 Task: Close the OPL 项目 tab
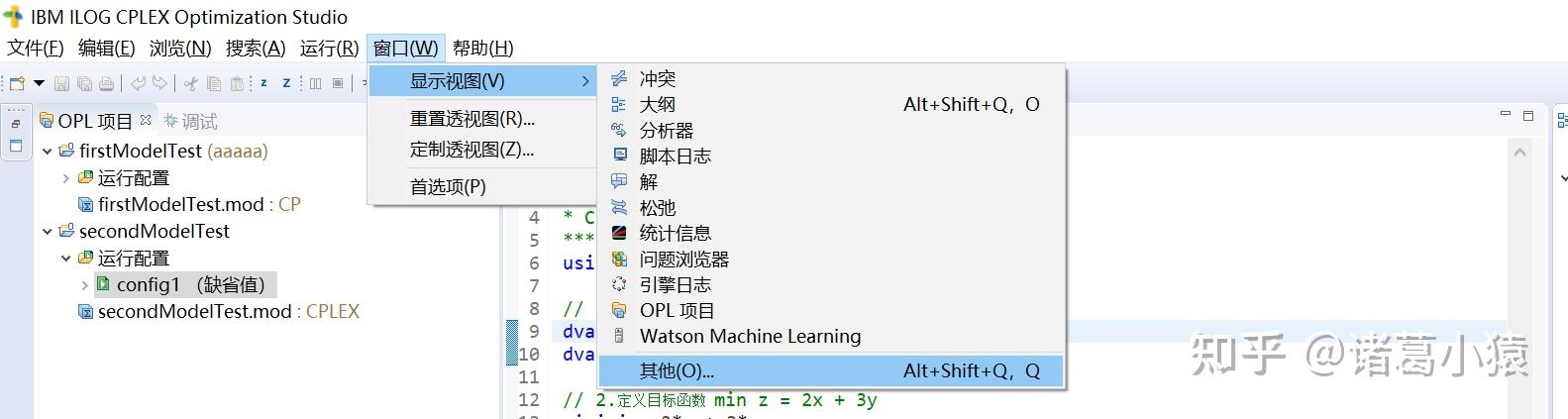[x=146, y=119]
